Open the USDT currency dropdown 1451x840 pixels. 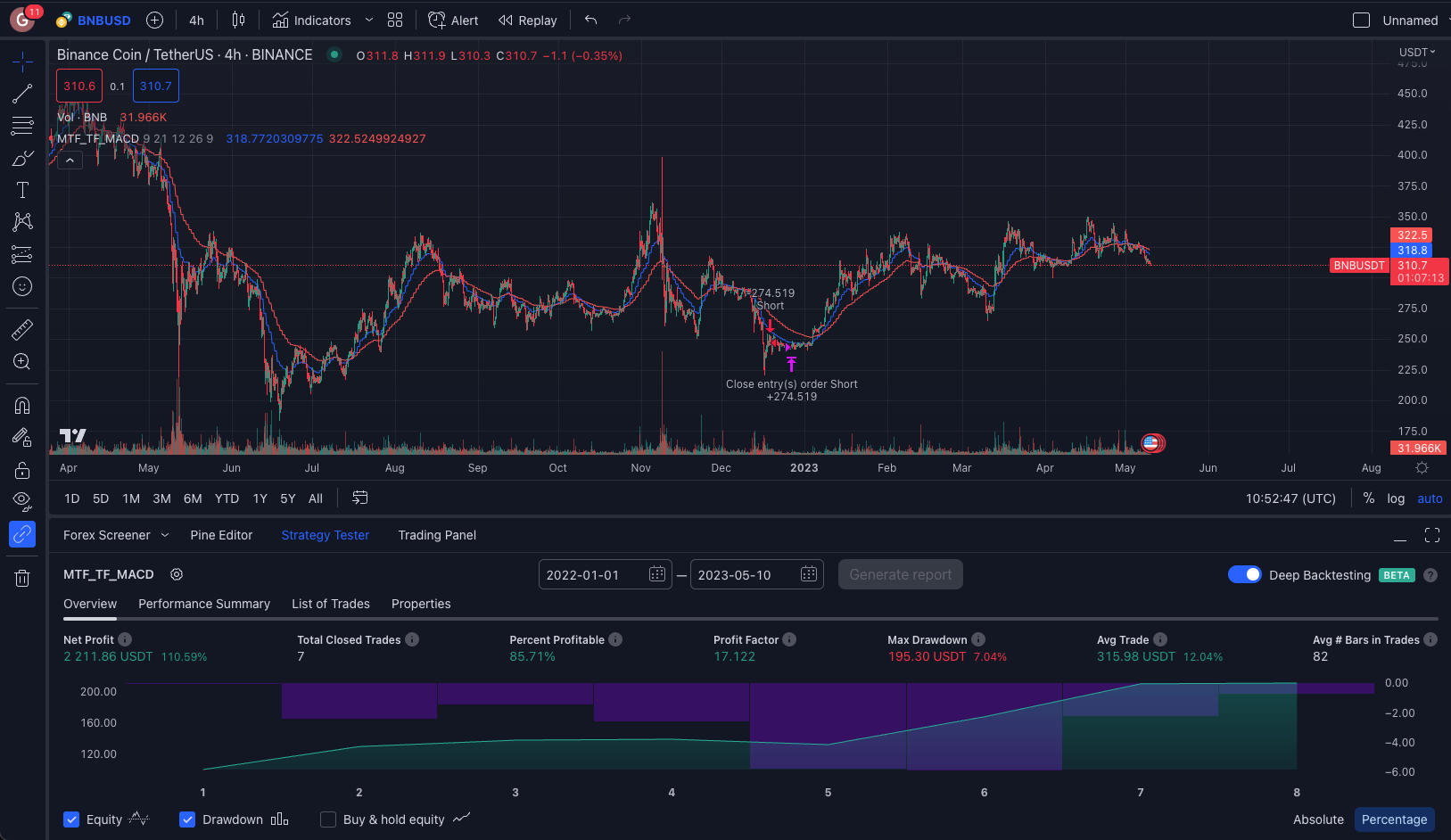(x=1417, y=52)
